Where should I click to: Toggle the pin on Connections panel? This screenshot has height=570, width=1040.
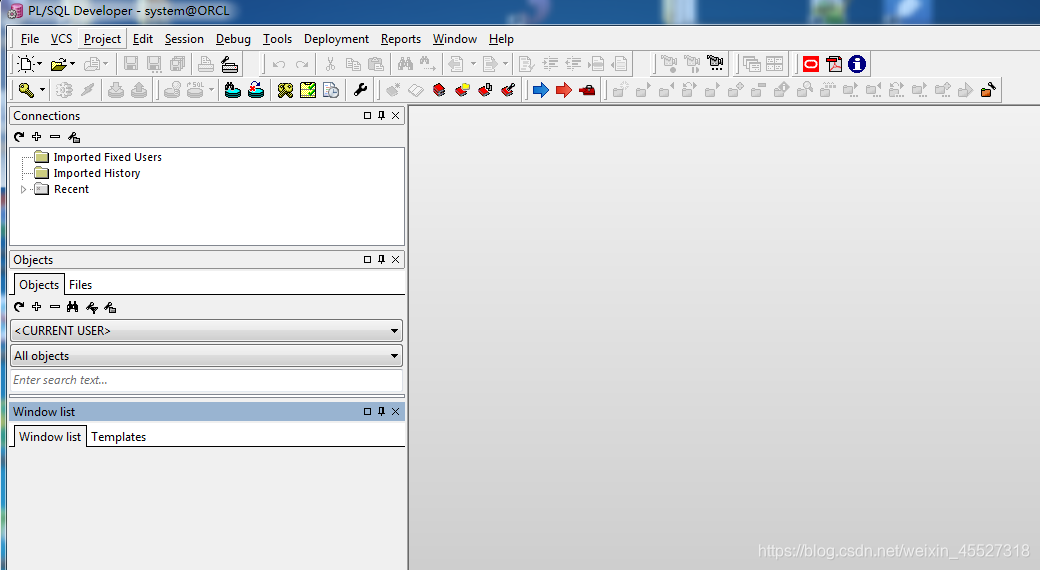381,115
